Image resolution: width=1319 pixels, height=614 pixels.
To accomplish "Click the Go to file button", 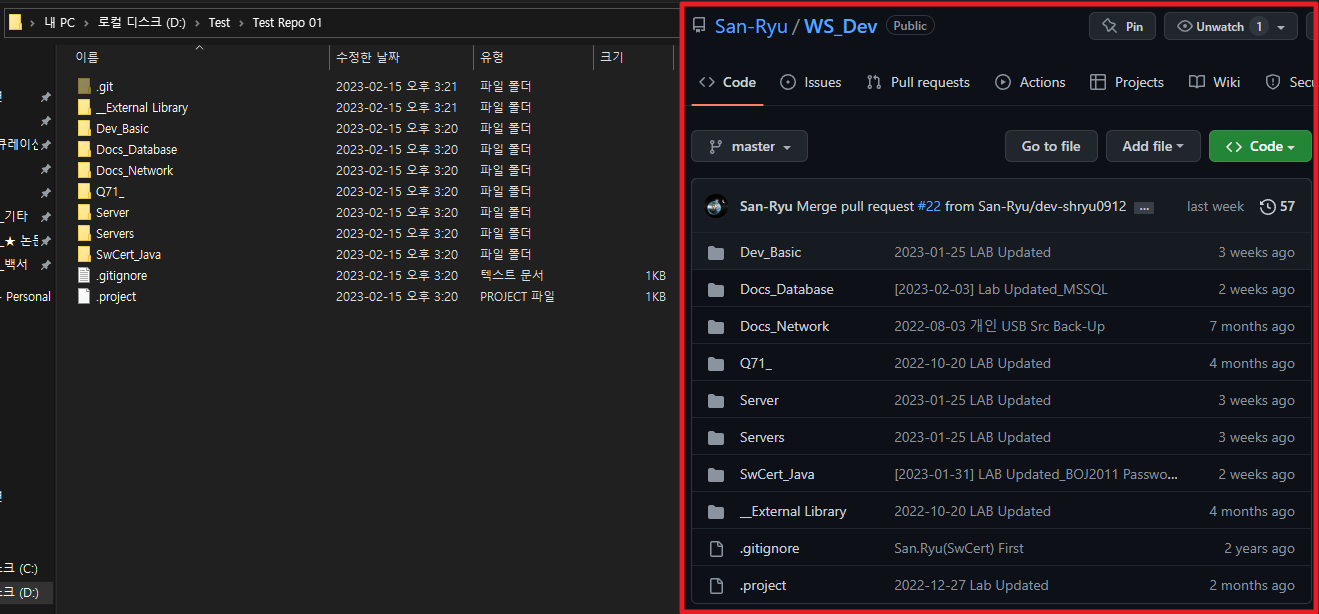I will (x=1051, y=146).
